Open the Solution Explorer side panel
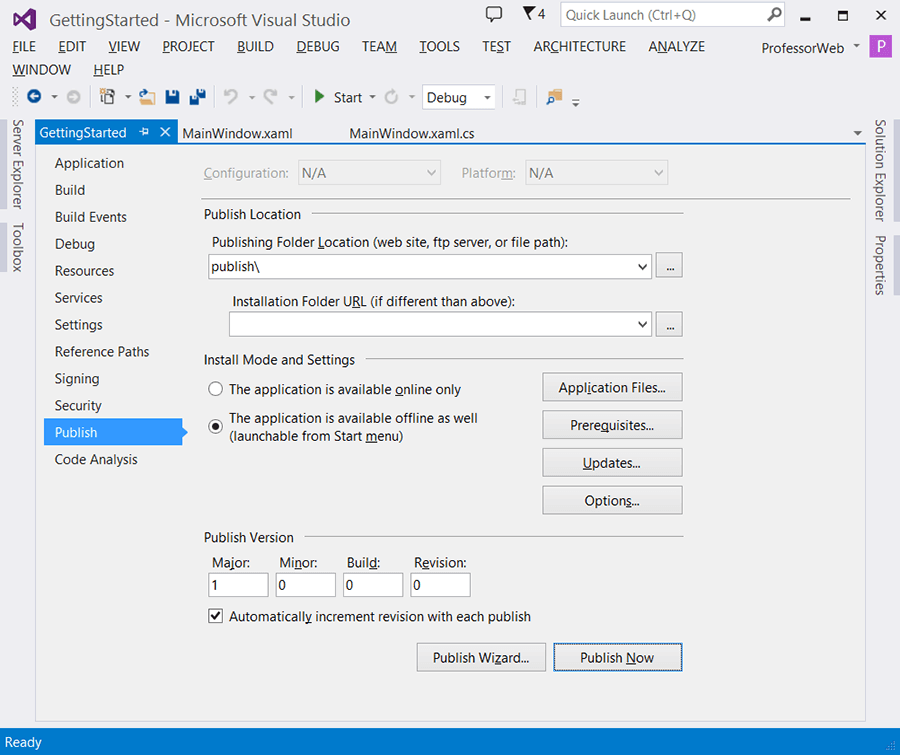Image resolution: width=900 pixels, height=755 pixels. (x=879, y=170)
